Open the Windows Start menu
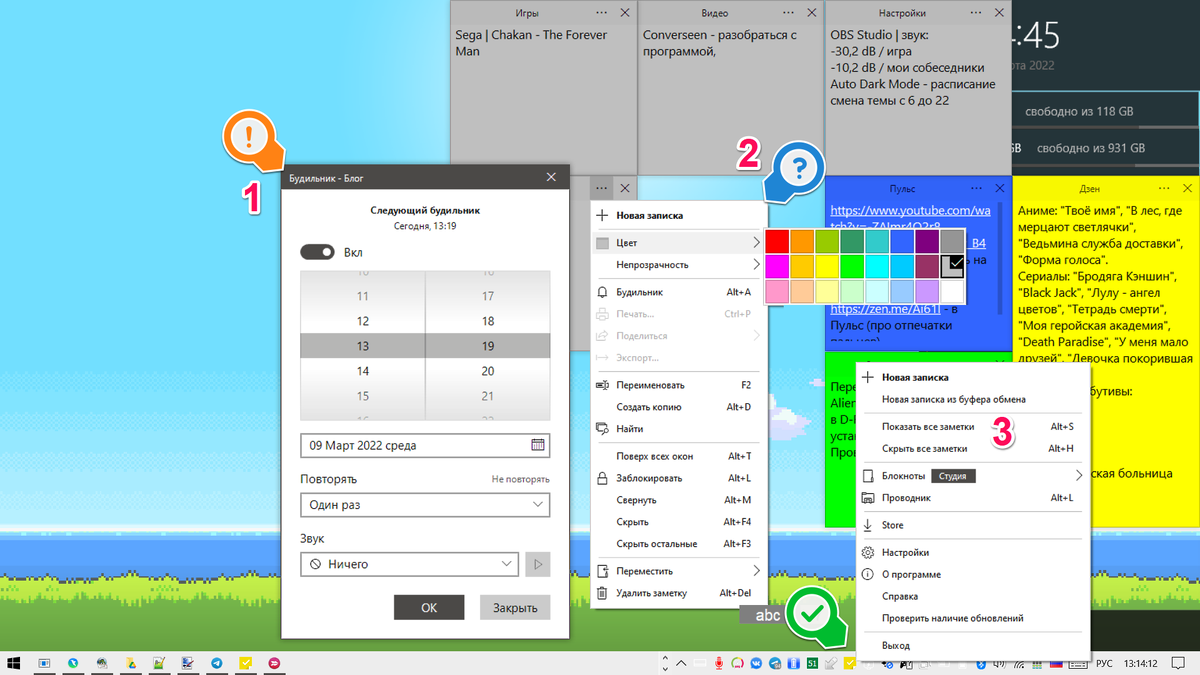Image resolution: width=1200 pixels, height=675 pixels. (x=15, y=663)
